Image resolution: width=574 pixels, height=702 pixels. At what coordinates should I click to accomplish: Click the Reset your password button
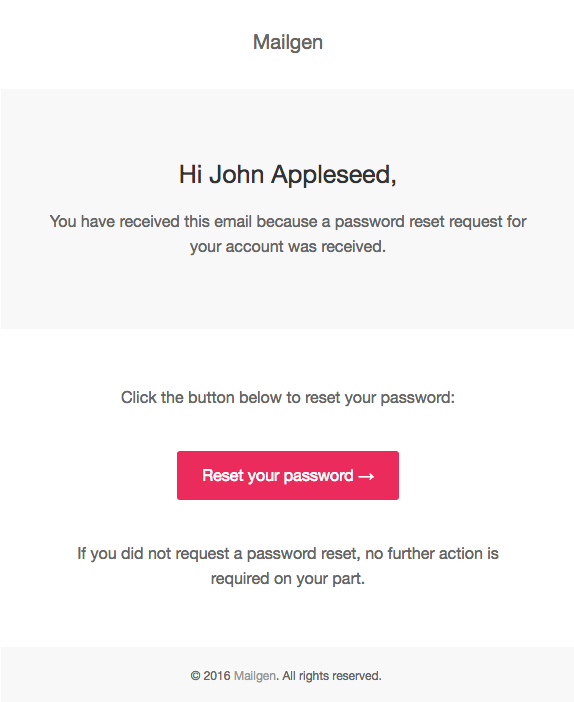tap(287, 475)
